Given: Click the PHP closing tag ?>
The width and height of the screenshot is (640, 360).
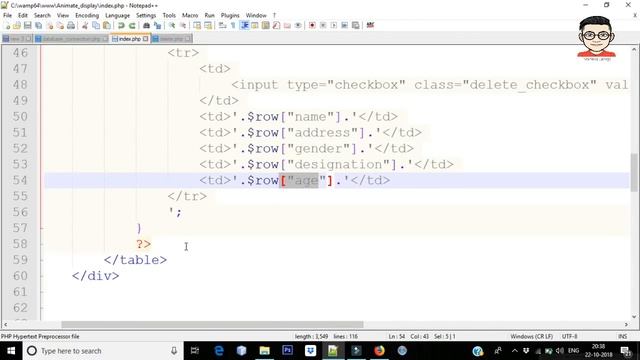Looking at the screenshot, I should [x=143, y=244].
